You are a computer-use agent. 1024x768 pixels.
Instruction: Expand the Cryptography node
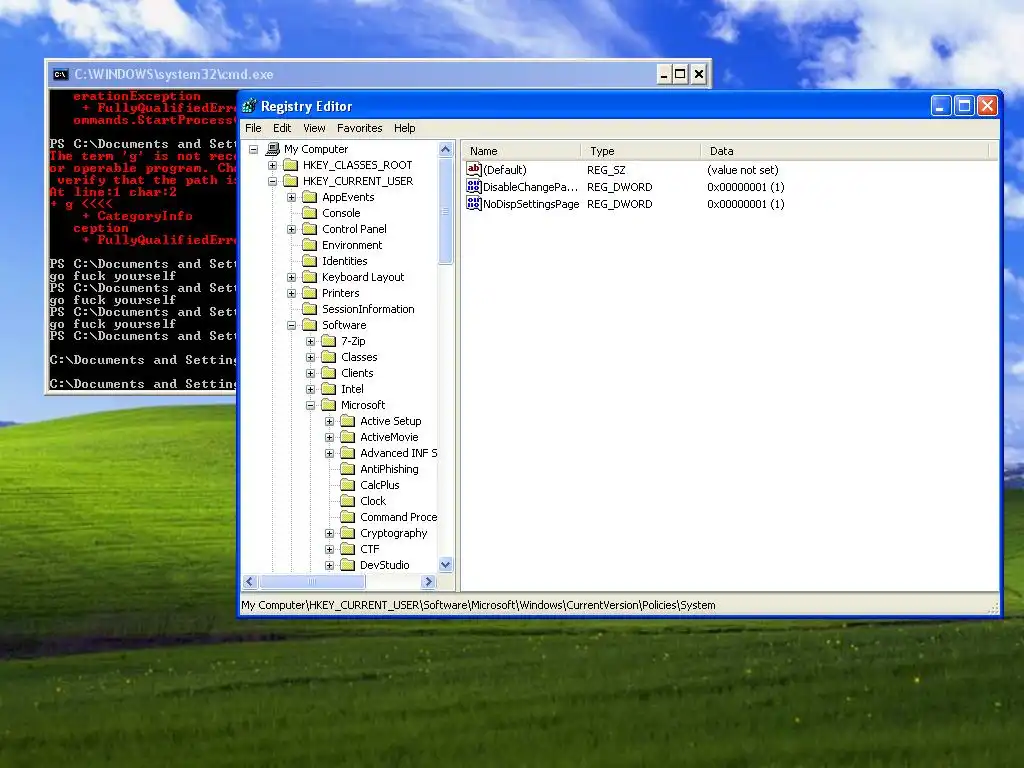329,534
